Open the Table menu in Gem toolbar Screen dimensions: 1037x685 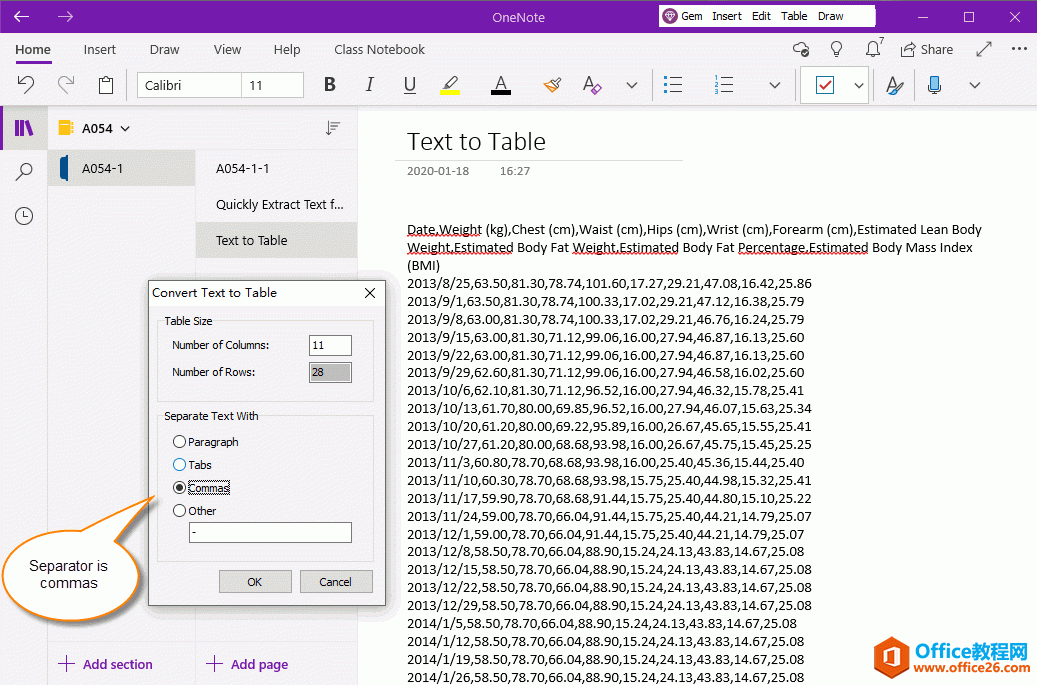tap(794, 16)
